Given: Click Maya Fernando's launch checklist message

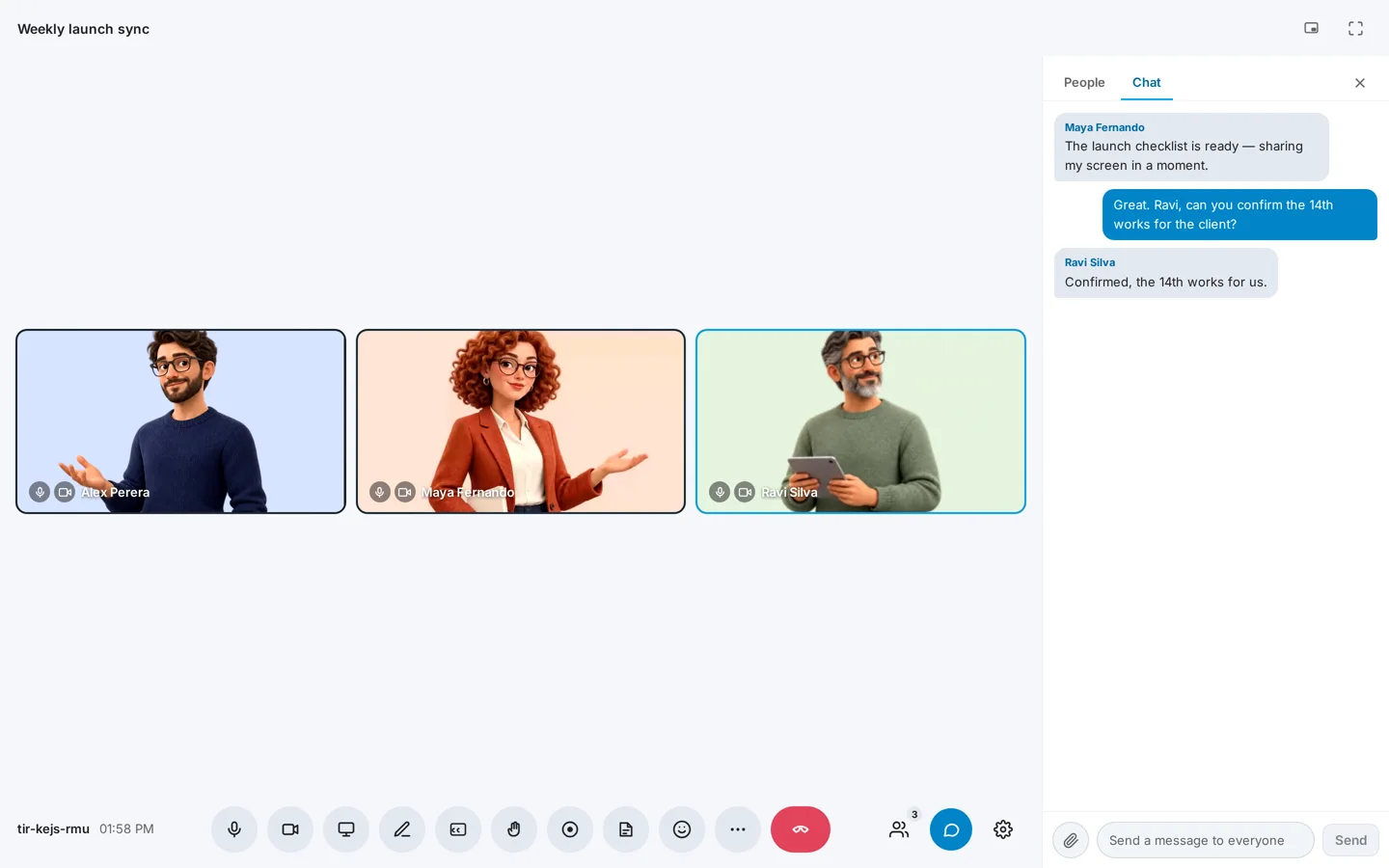Looking at the screenshot, I should pos(1191,147).
